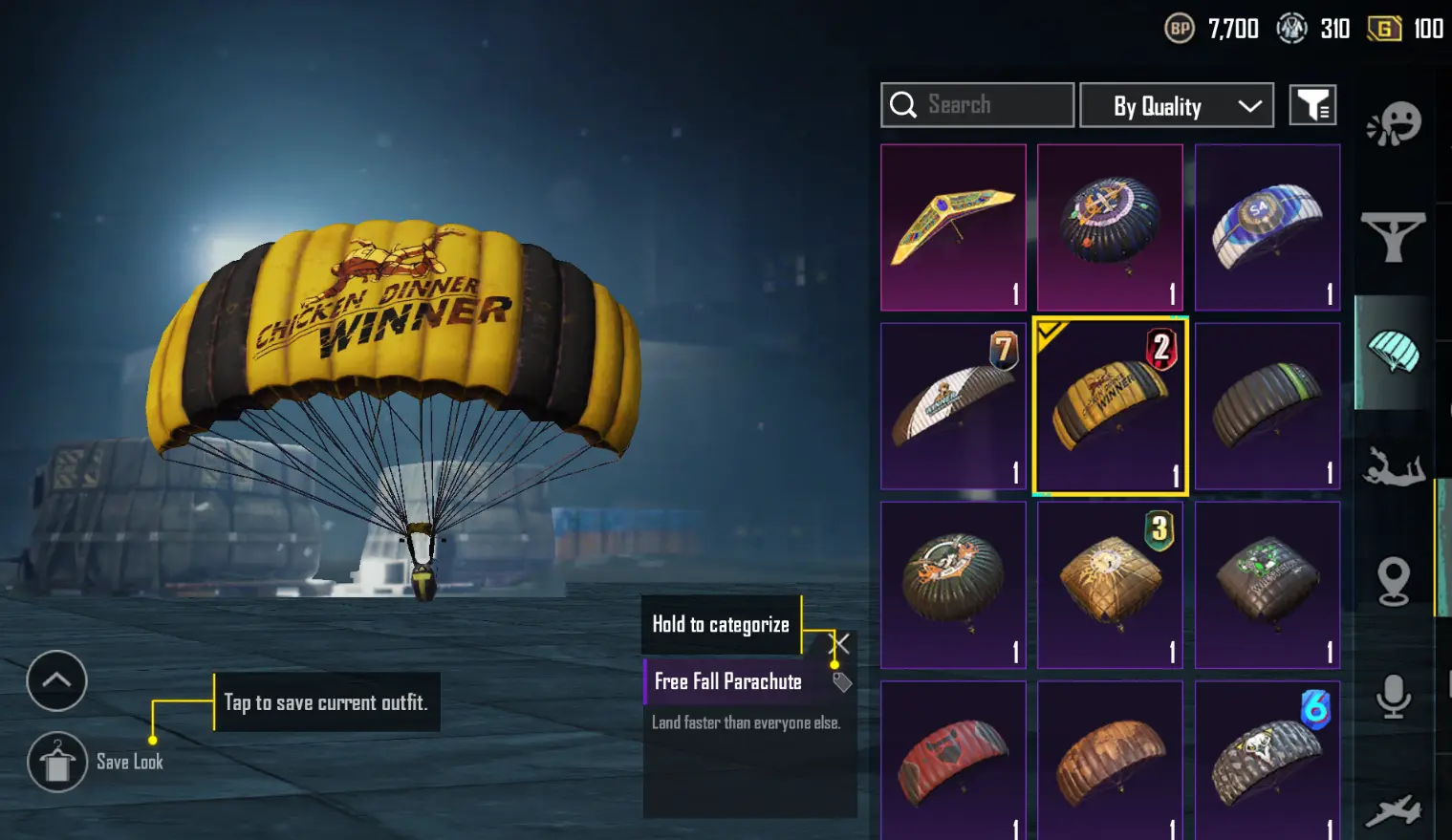Open the emote category icon
1452x840 pixels.
(1394, 123)
